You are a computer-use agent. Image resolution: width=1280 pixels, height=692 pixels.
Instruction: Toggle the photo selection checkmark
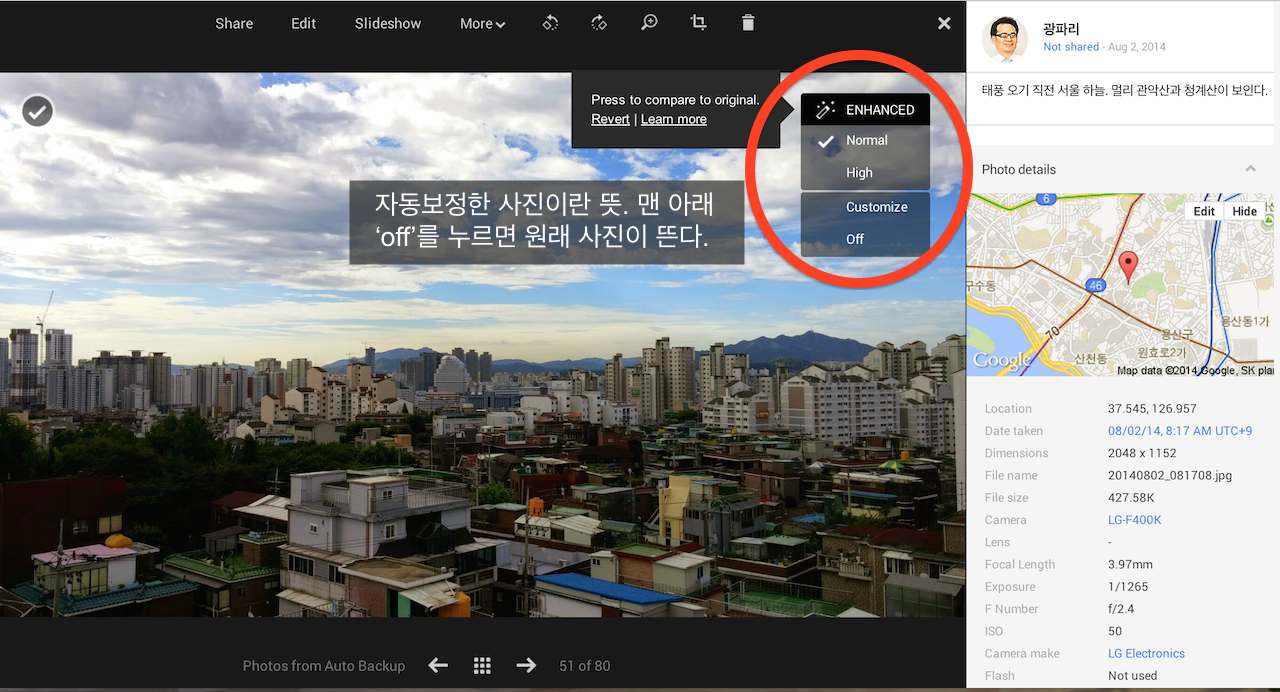click(x=38, y=111)
